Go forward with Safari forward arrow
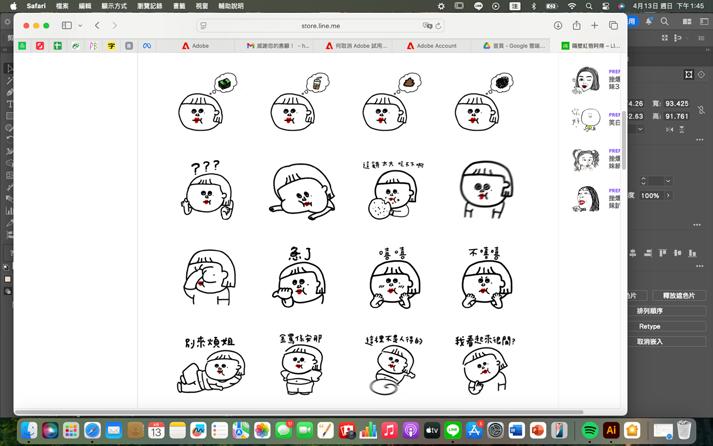Image resolution: width=713 pixels, height=446 pixels. [115, 25]
